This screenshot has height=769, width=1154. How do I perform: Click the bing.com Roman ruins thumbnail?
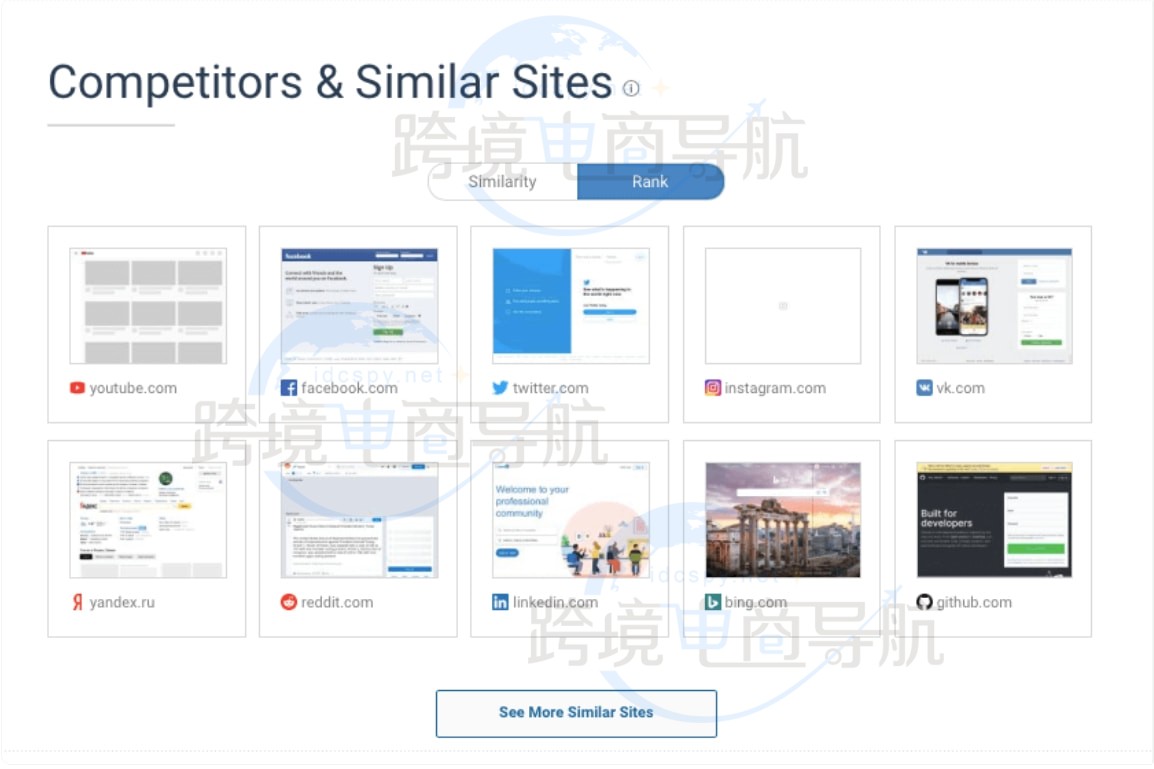(783, 519)
